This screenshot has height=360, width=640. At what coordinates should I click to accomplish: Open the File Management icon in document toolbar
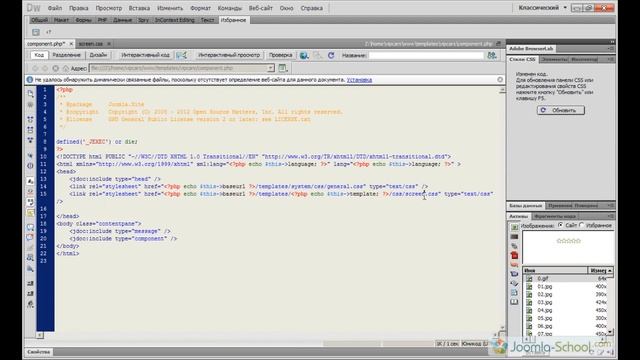(x=492, y=55)
